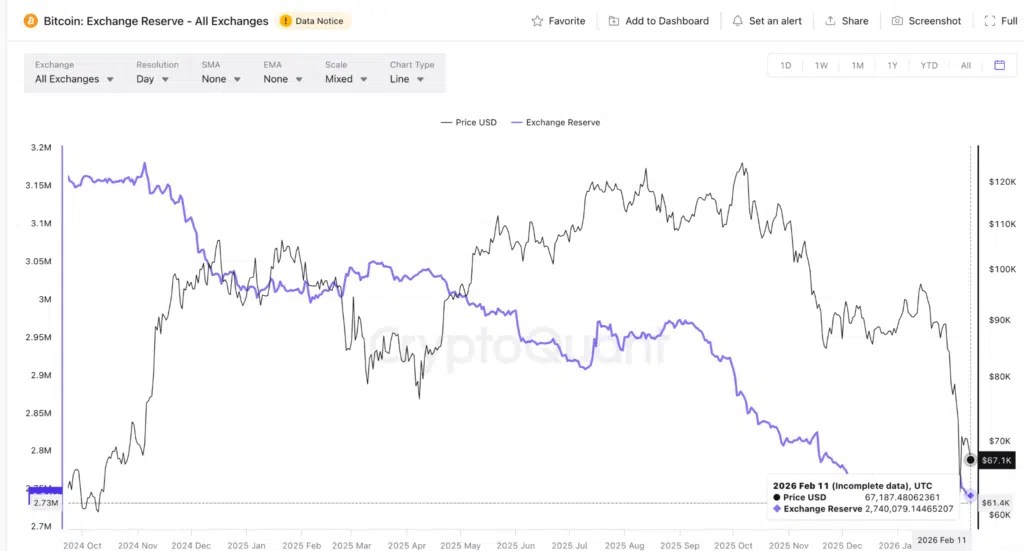
Task: Open the Resolution Day dropdown
Action: pyautogui.click(x=153, y=79)
